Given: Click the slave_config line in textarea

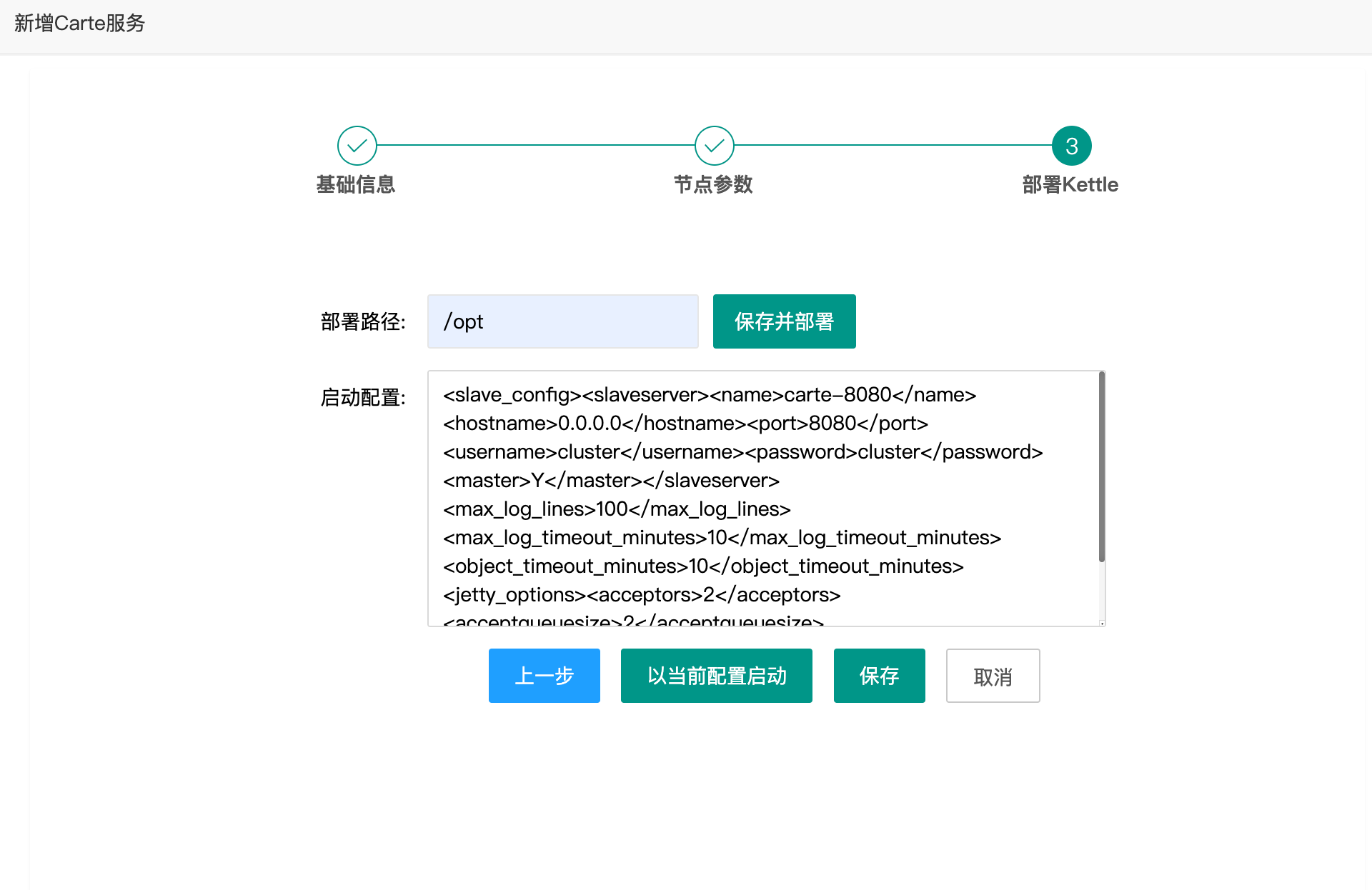Looking at the screenshot, I should (709, 395).
